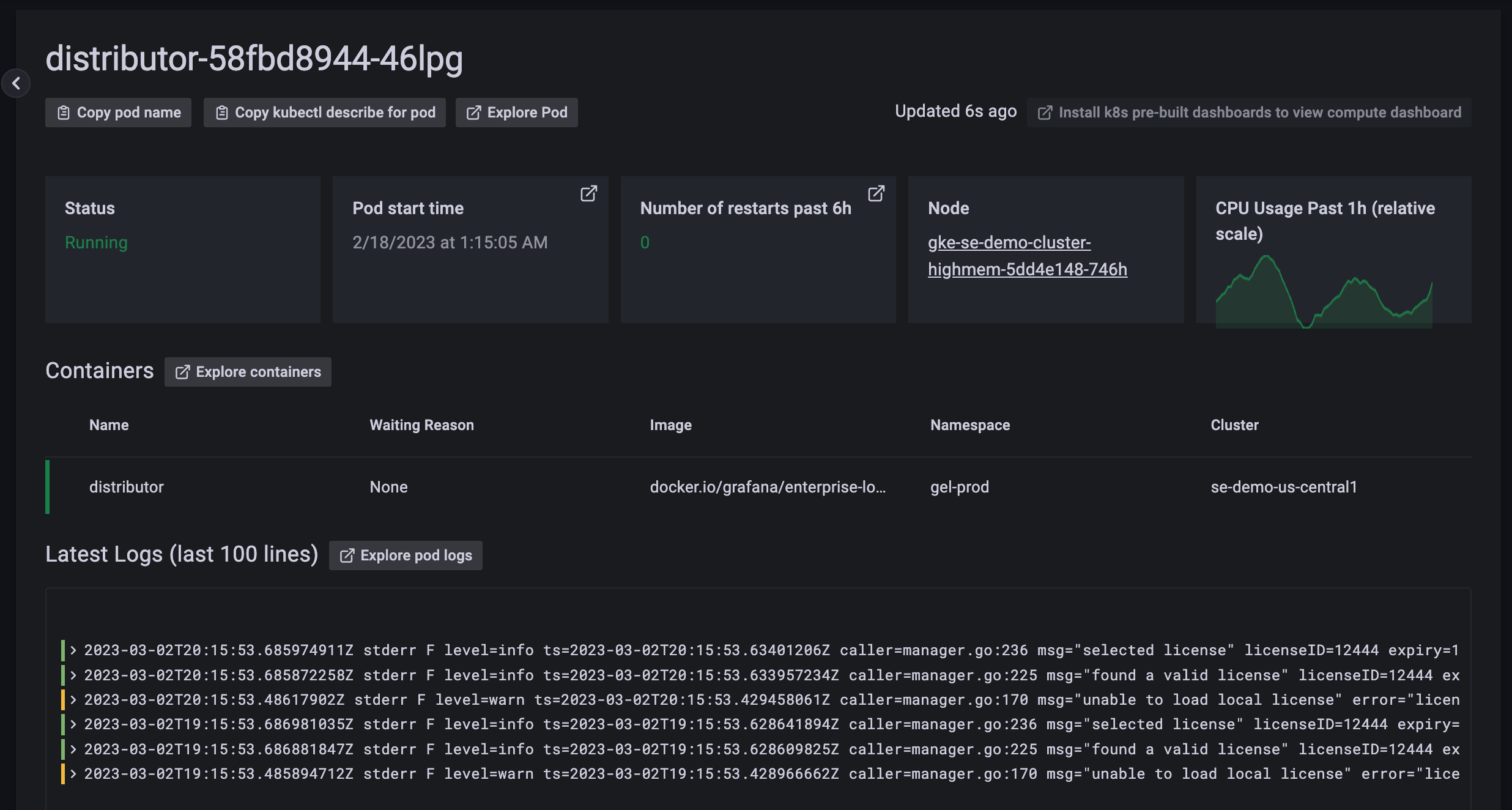Image resolution: width=1512 pixels, height=810 pixels.
Task: Select the distributor container row
Action: tap(127, 487)
